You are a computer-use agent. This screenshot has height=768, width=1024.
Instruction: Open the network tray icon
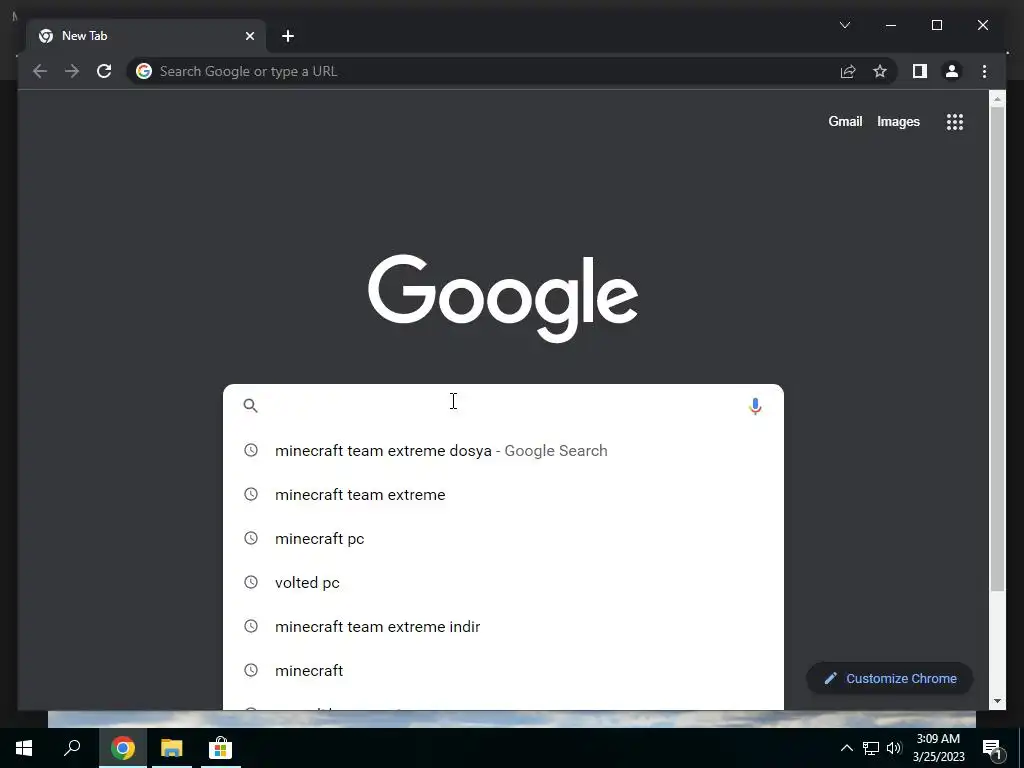click(871, 748)
